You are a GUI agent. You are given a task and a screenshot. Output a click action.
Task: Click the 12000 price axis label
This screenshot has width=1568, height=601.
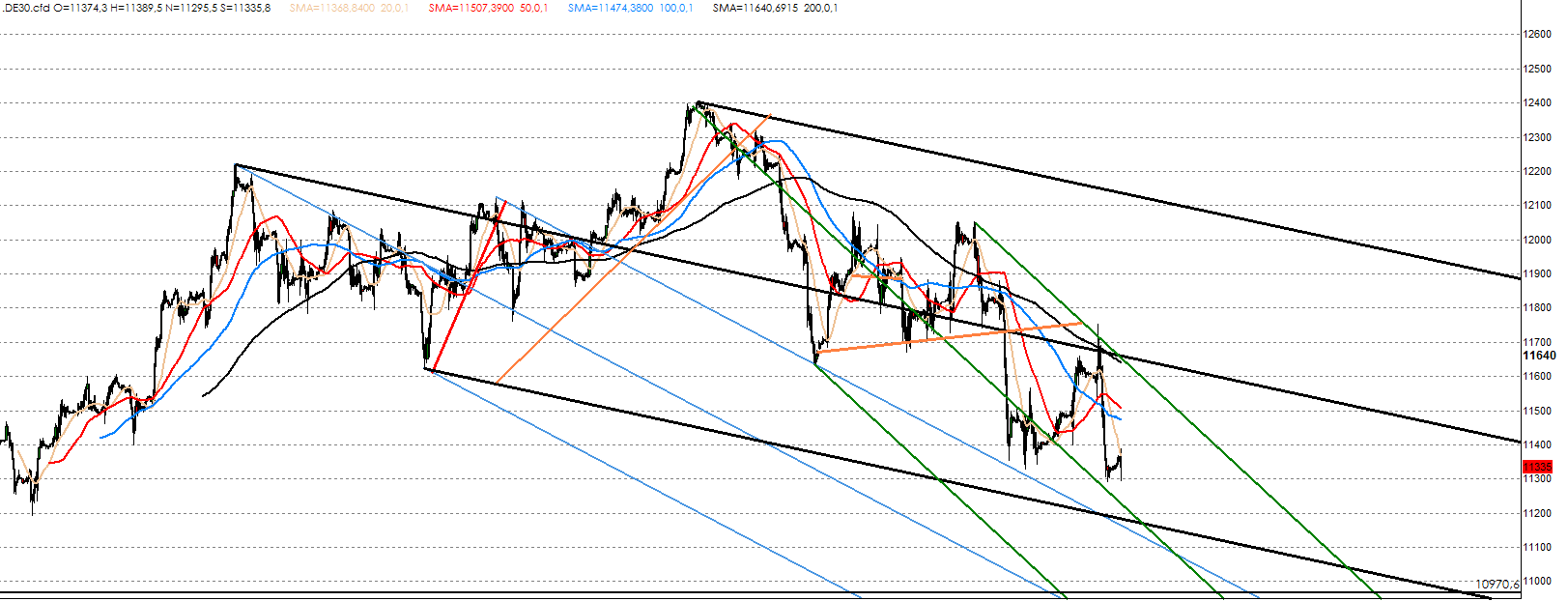click(x=1537, y=241)
